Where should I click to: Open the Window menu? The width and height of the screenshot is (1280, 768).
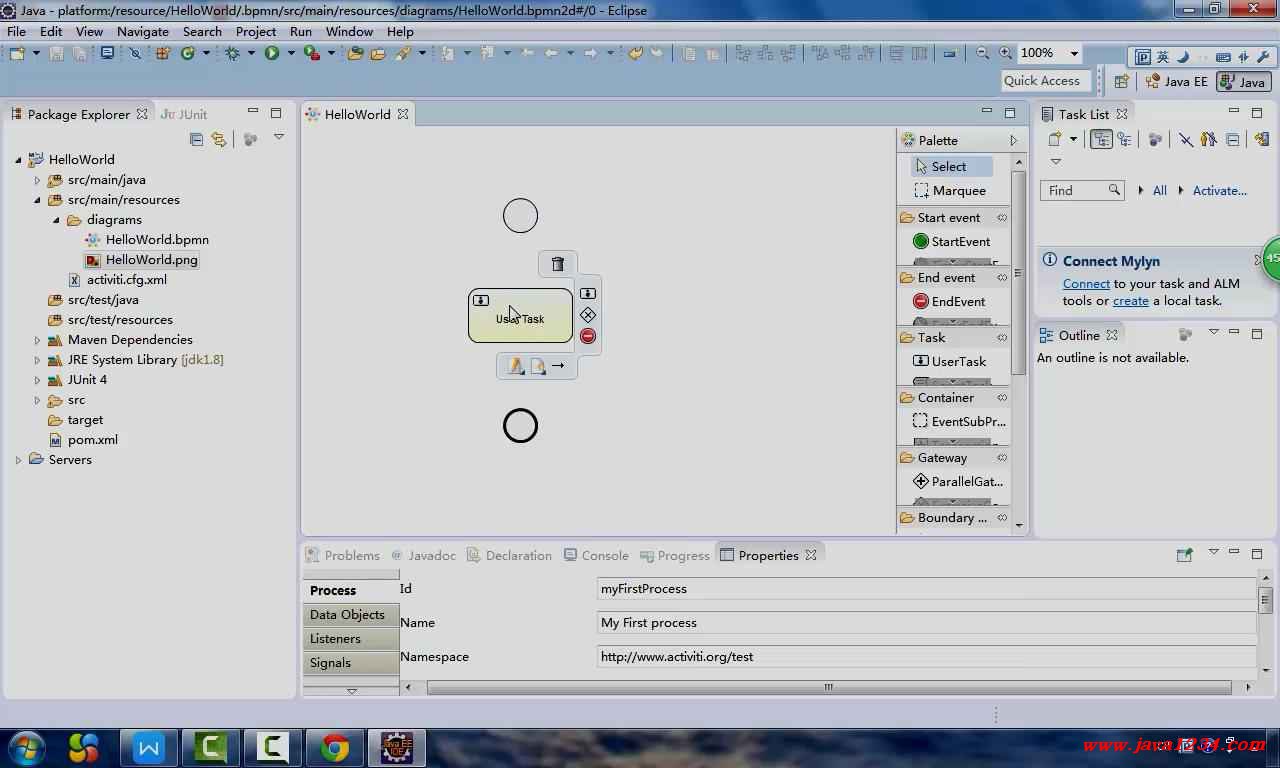[349, 31]
